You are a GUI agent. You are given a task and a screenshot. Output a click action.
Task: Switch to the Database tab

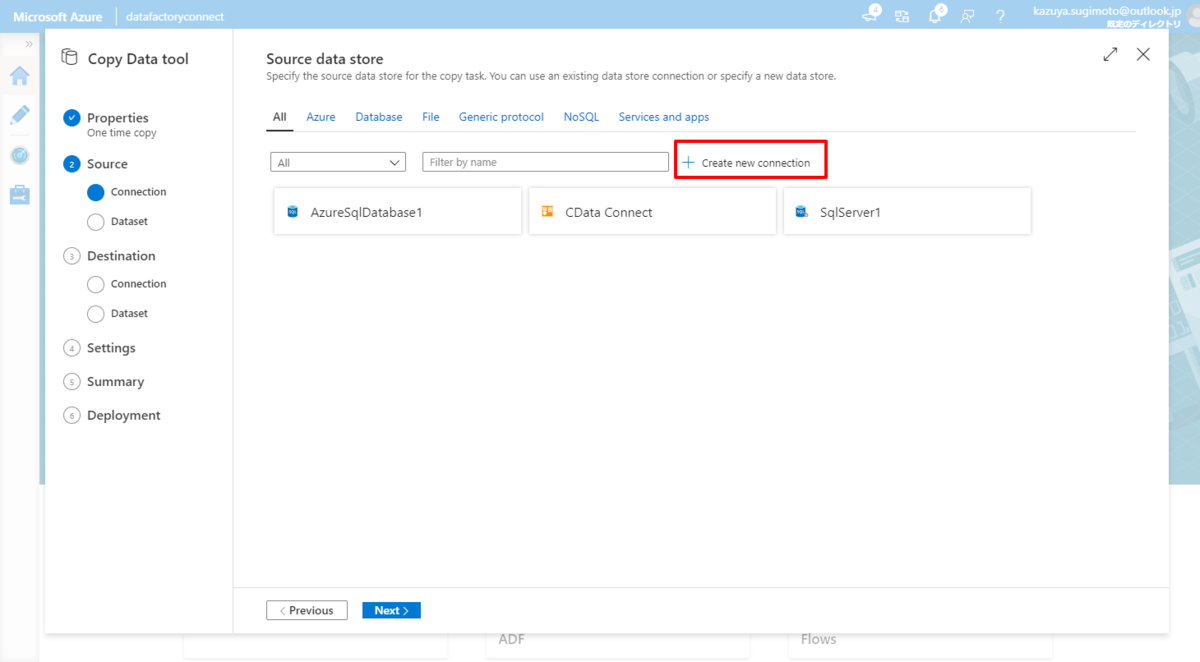tap(379, 117)
